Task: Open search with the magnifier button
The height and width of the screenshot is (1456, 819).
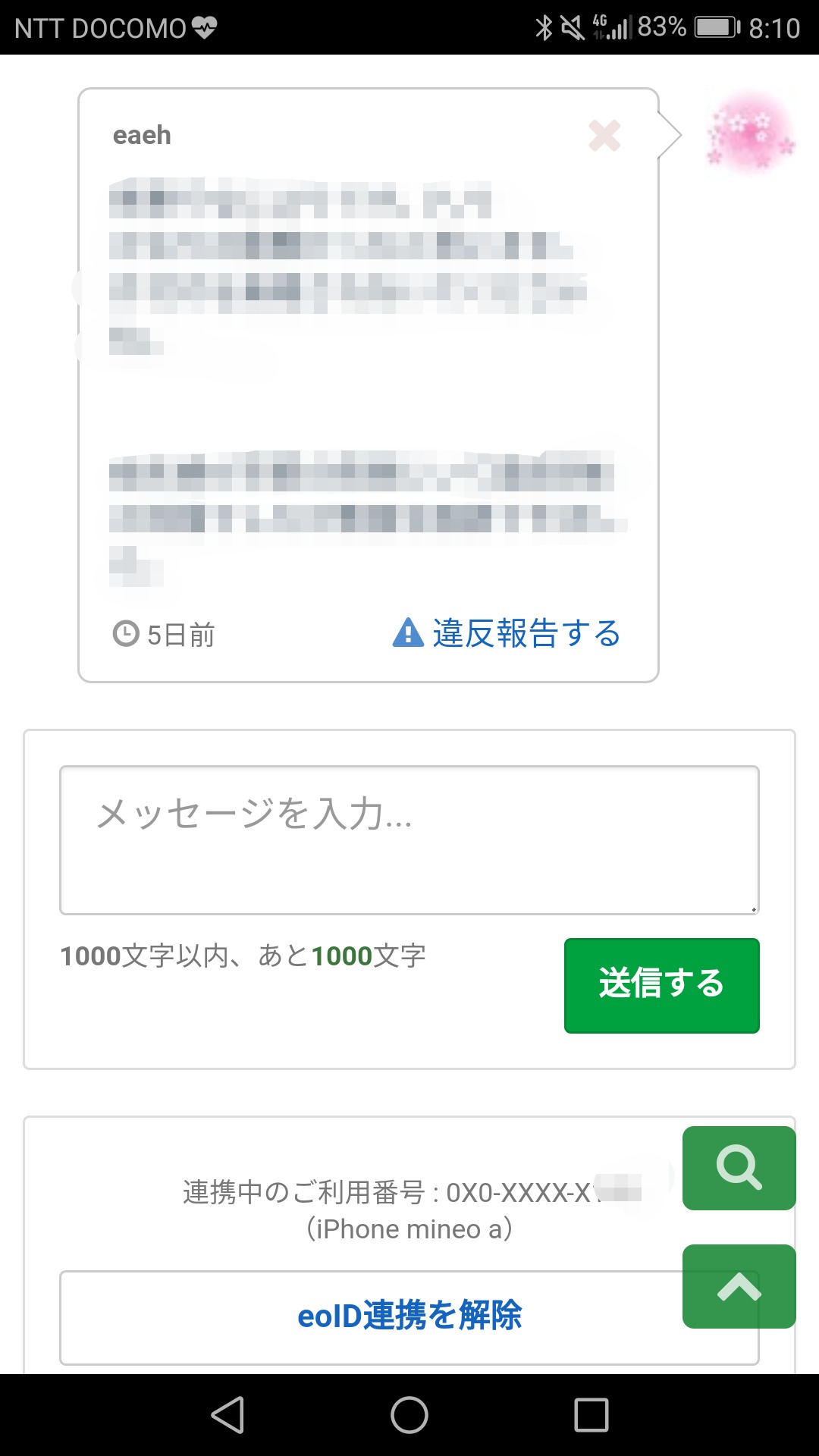Action: point(739,1168)
